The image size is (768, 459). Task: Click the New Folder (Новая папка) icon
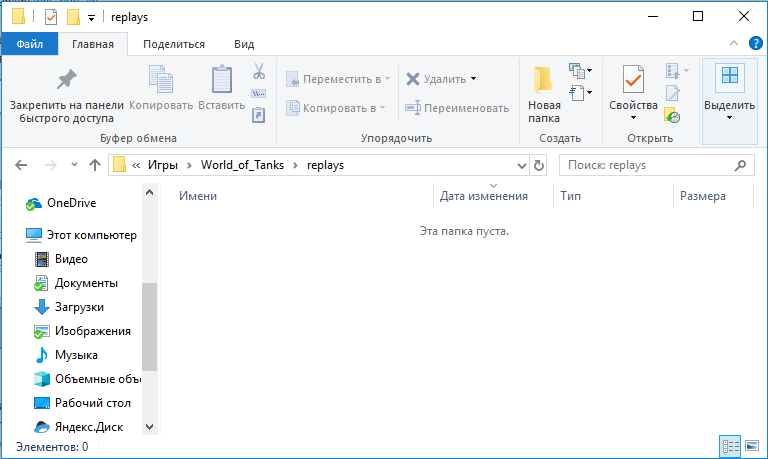[x=543, y=80]
